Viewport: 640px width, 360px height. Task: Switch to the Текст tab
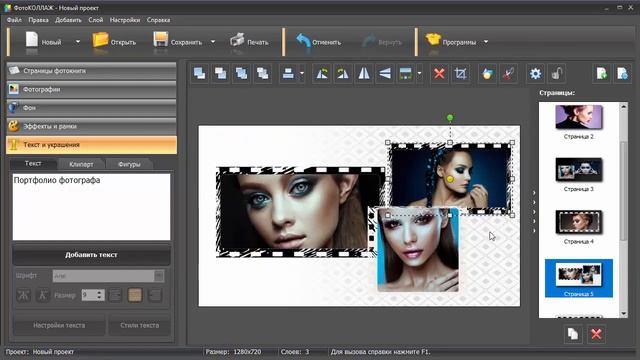click(33, 163)
